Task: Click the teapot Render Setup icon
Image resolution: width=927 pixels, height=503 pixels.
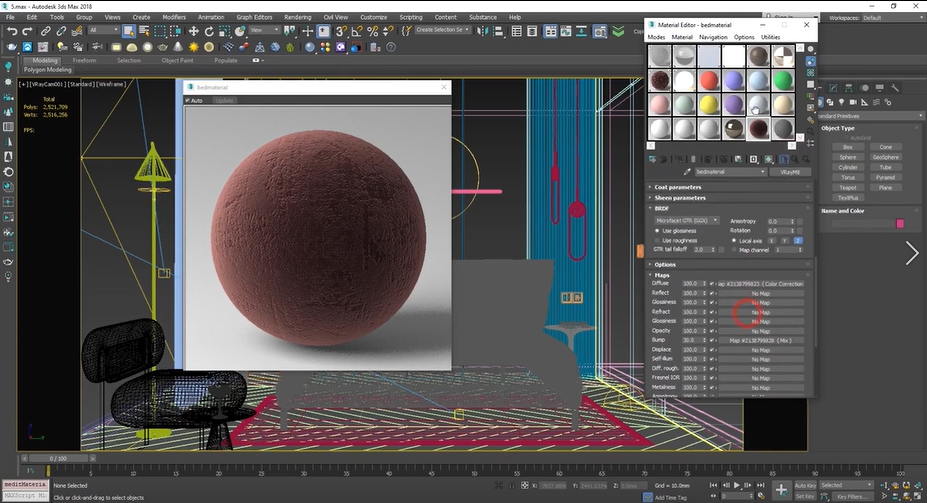Action: click(x=12, y=47)
